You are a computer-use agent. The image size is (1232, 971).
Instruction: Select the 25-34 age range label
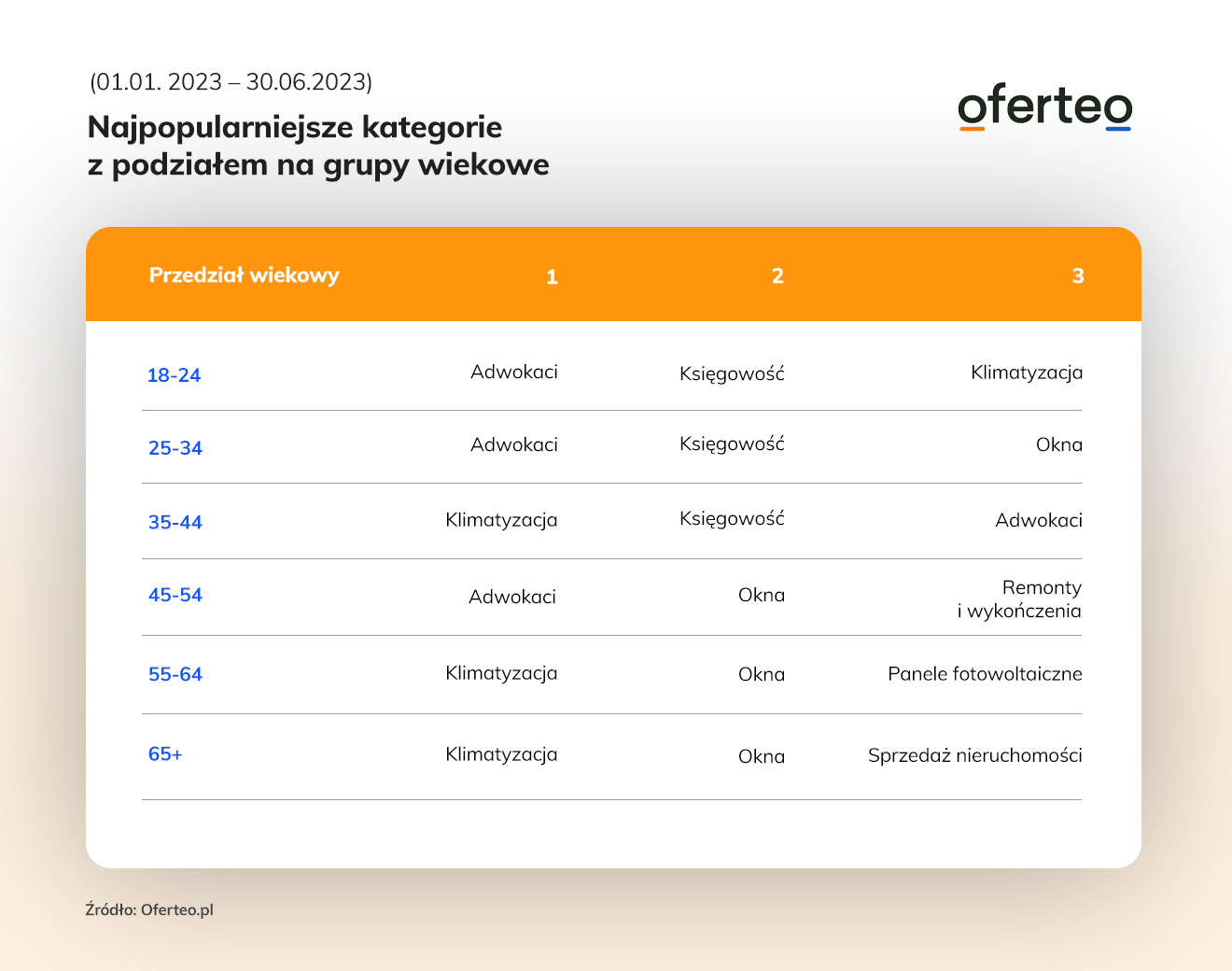[175, 448]
